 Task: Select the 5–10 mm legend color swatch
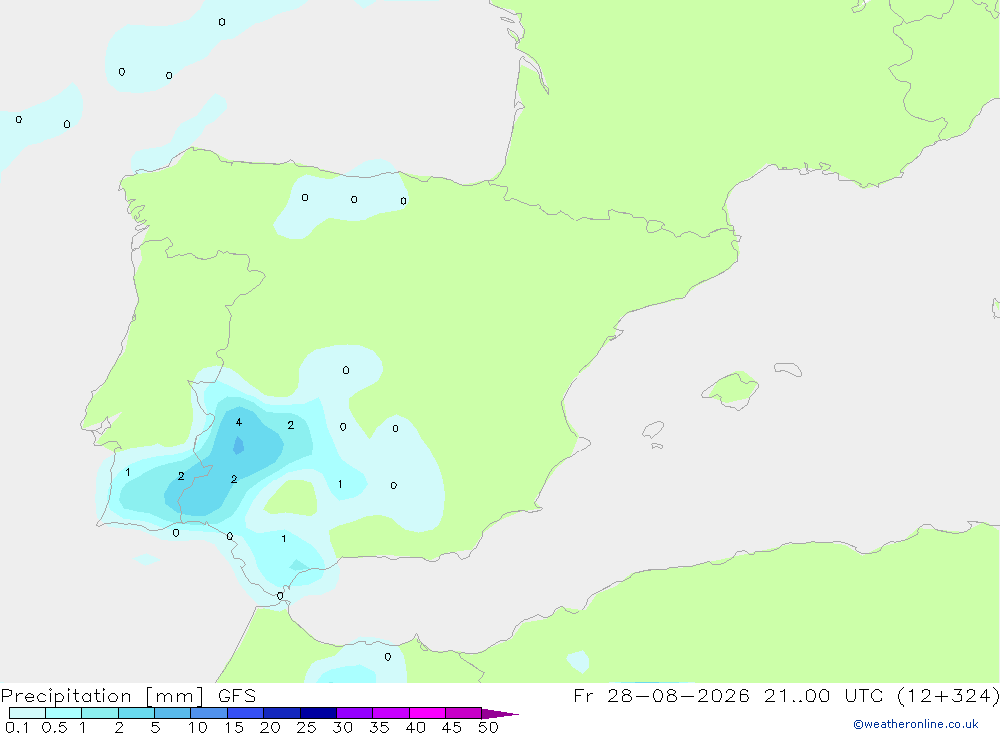[173, 713]
